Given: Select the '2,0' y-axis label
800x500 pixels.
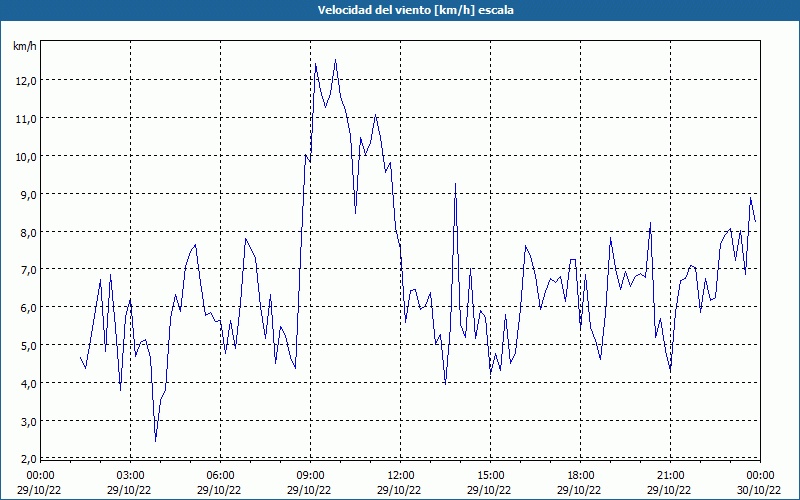Looking at the screenshot, I should point(27,458).
